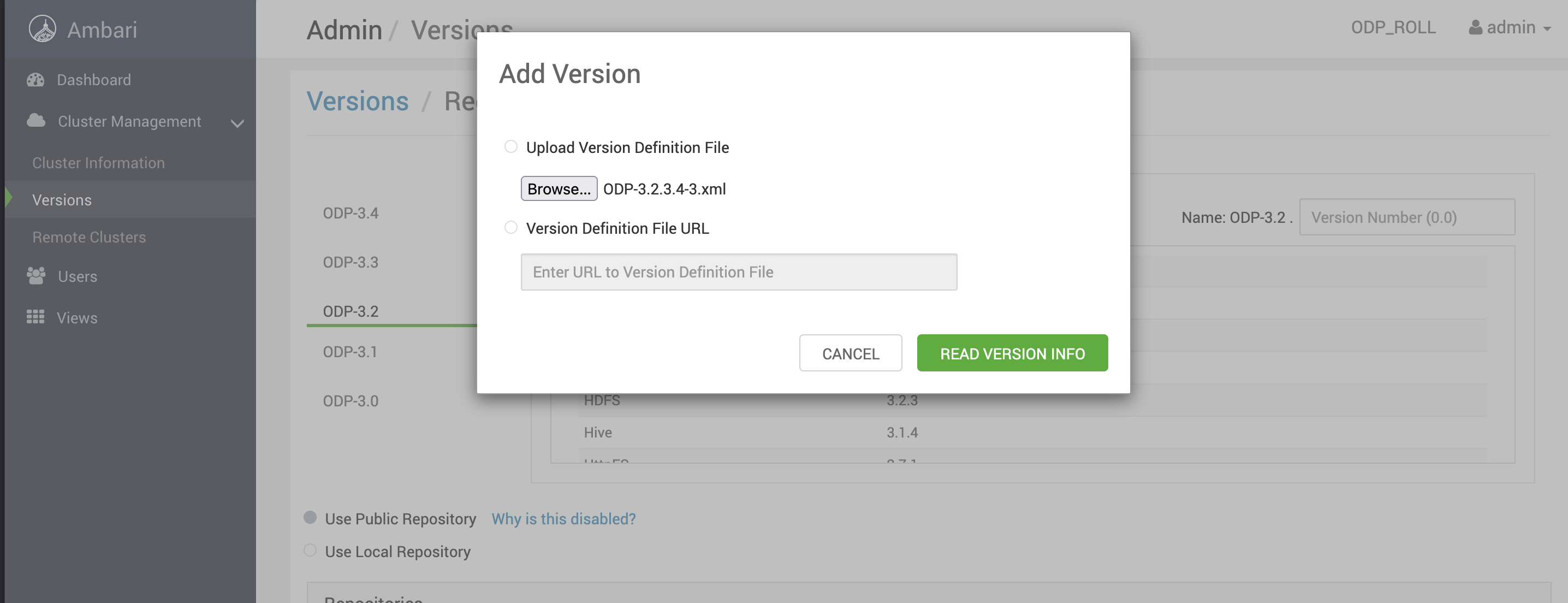Switch to the ODP-3.4 tab
This screenshot has height=603, width=1568.
click(351, 213)
